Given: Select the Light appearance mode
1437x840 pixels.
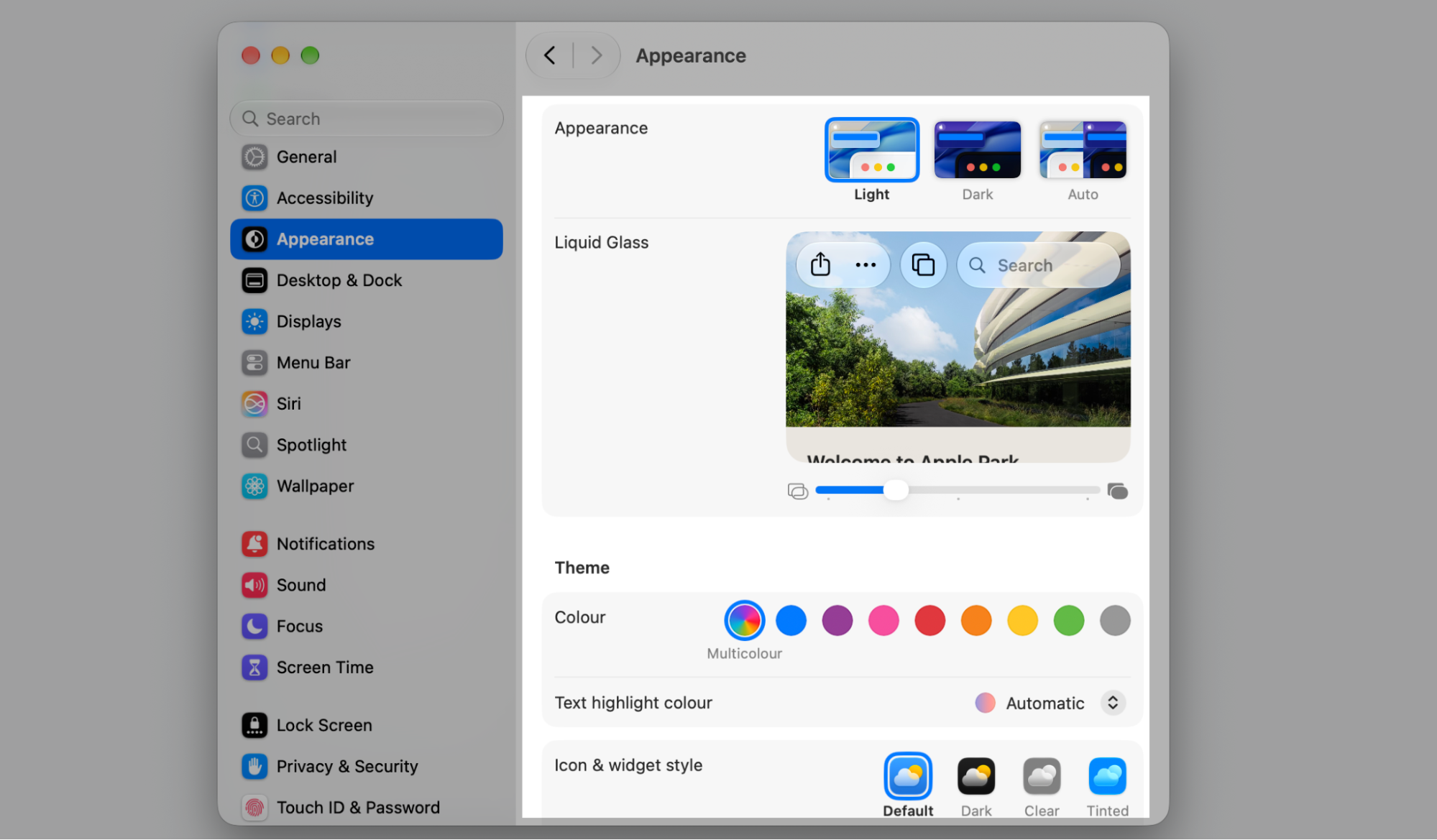Looking at the screenshot, I should (x=871, y=160).
